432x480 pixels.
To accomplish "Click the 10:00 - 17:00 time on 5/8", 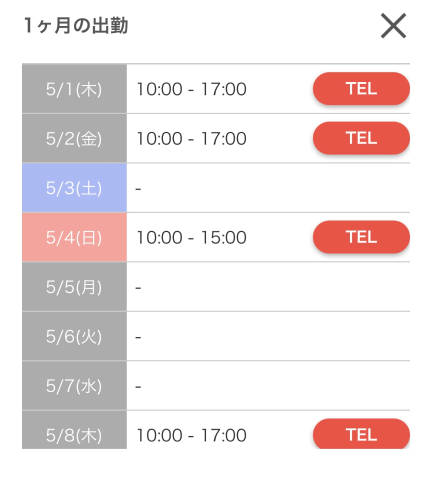I will (192, 435).
